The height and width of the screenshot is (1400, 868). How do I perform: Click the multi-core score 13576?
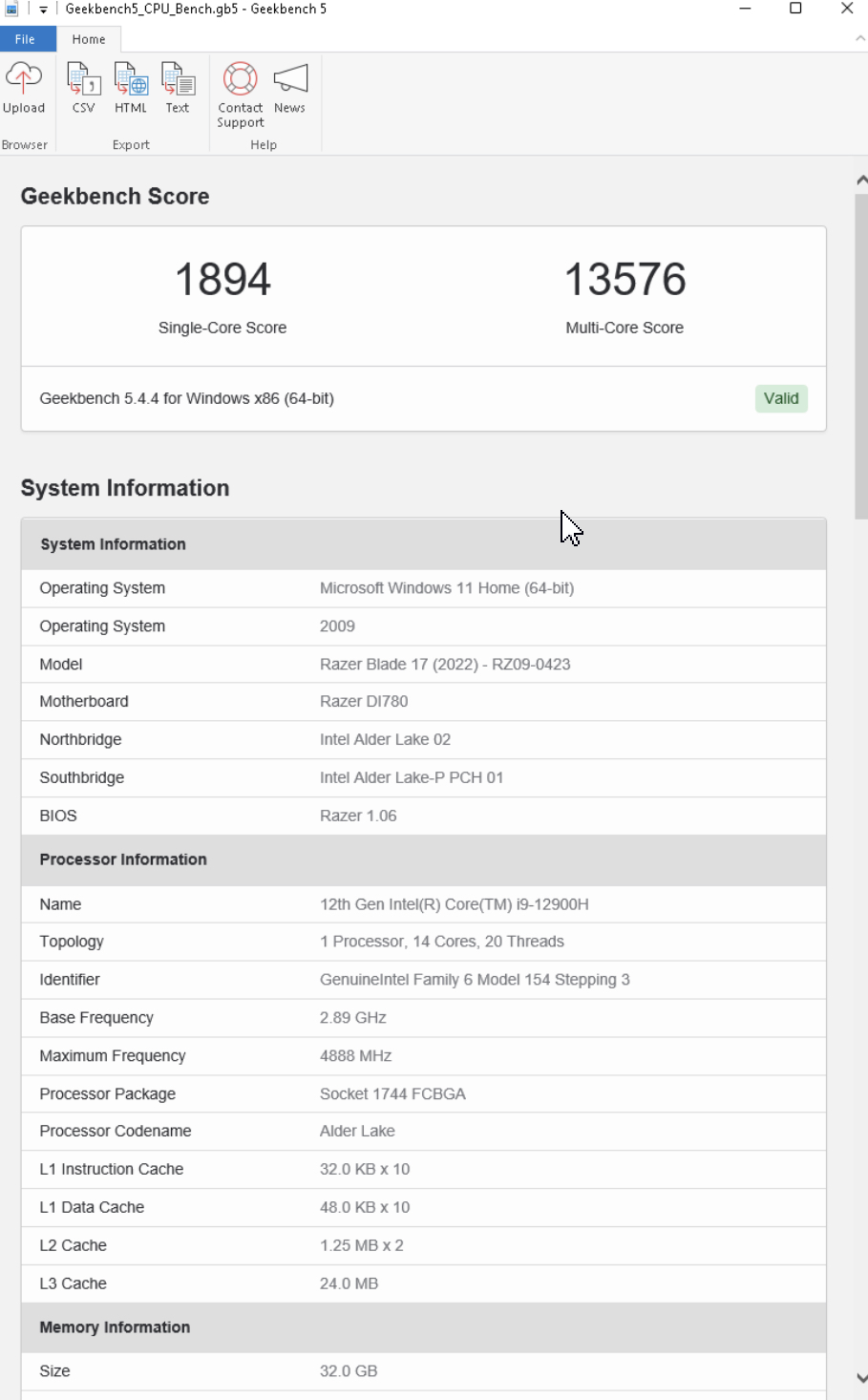(625, 280)
